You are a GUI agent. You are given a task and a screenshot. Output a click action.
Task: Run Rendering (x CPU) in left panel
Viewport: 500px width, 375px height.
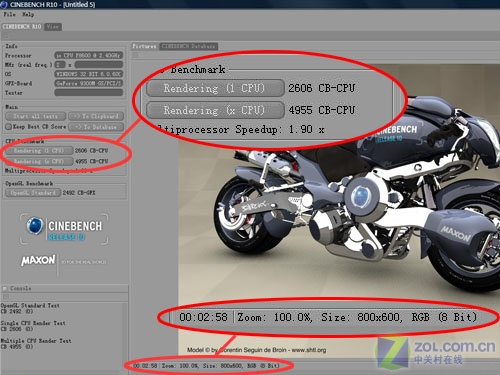click(x=39, y=161)
